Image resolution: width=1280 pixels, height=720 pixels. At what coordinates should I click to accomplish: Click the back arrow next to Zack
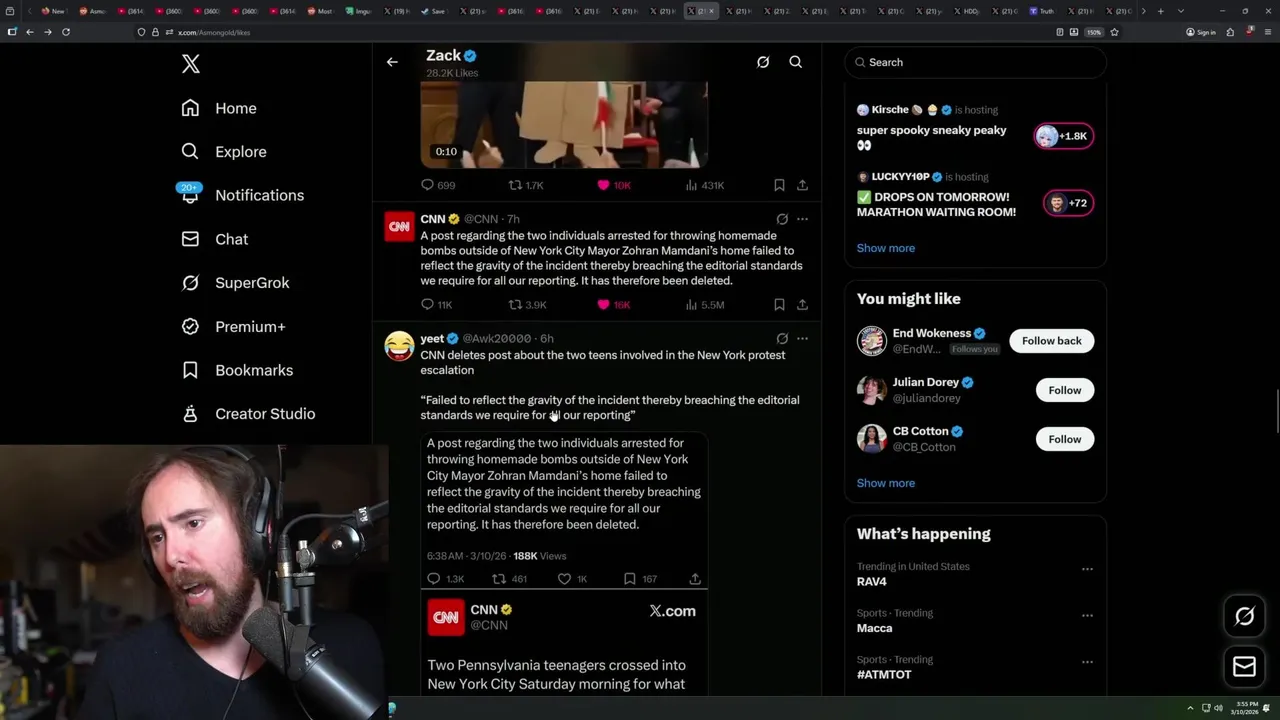click(392, 62)
